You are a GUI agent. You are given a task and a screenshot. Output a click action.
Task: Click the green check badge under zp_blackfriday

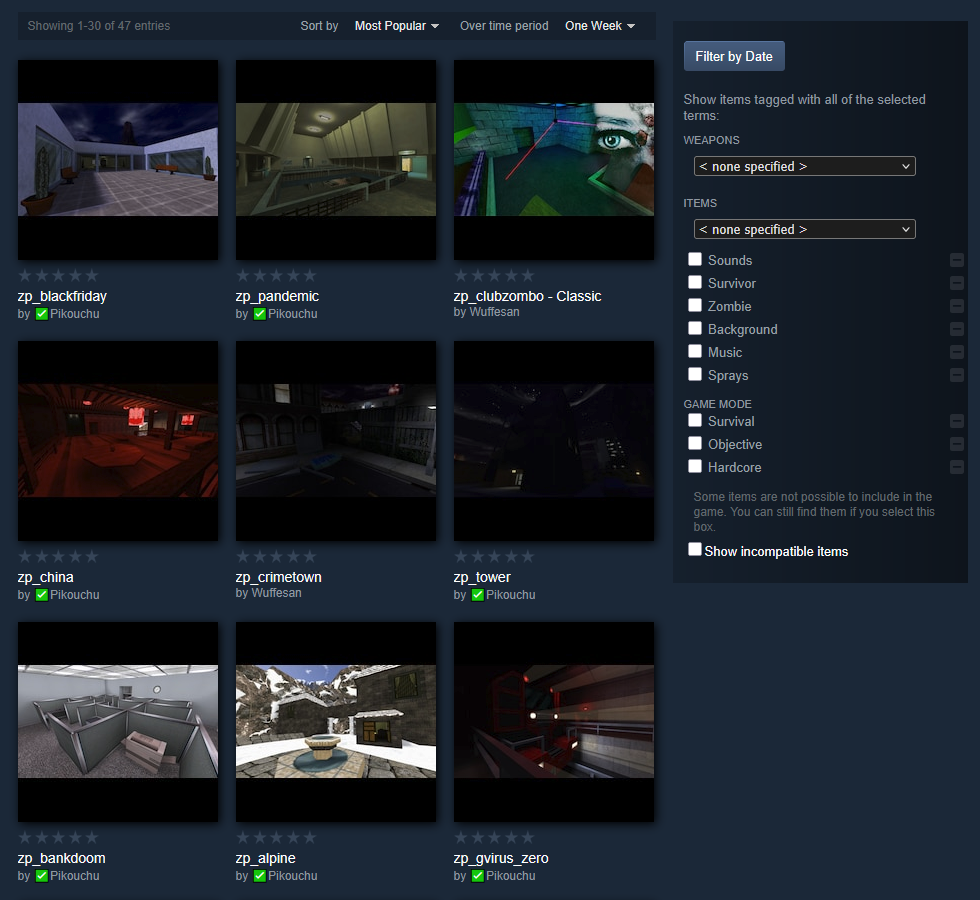41,314
